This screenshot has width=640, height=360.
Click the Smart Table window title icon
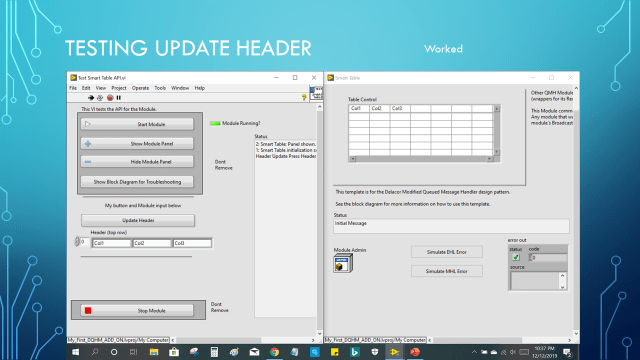pos(331,78)
